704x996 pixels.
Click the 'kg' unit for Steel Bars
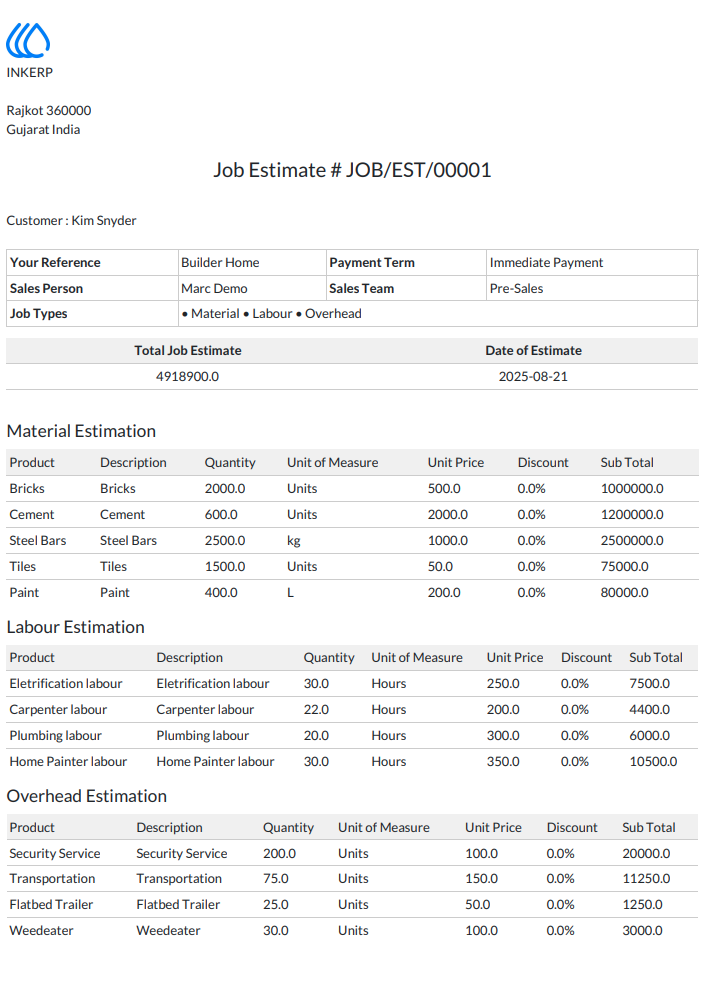point(294,541)
